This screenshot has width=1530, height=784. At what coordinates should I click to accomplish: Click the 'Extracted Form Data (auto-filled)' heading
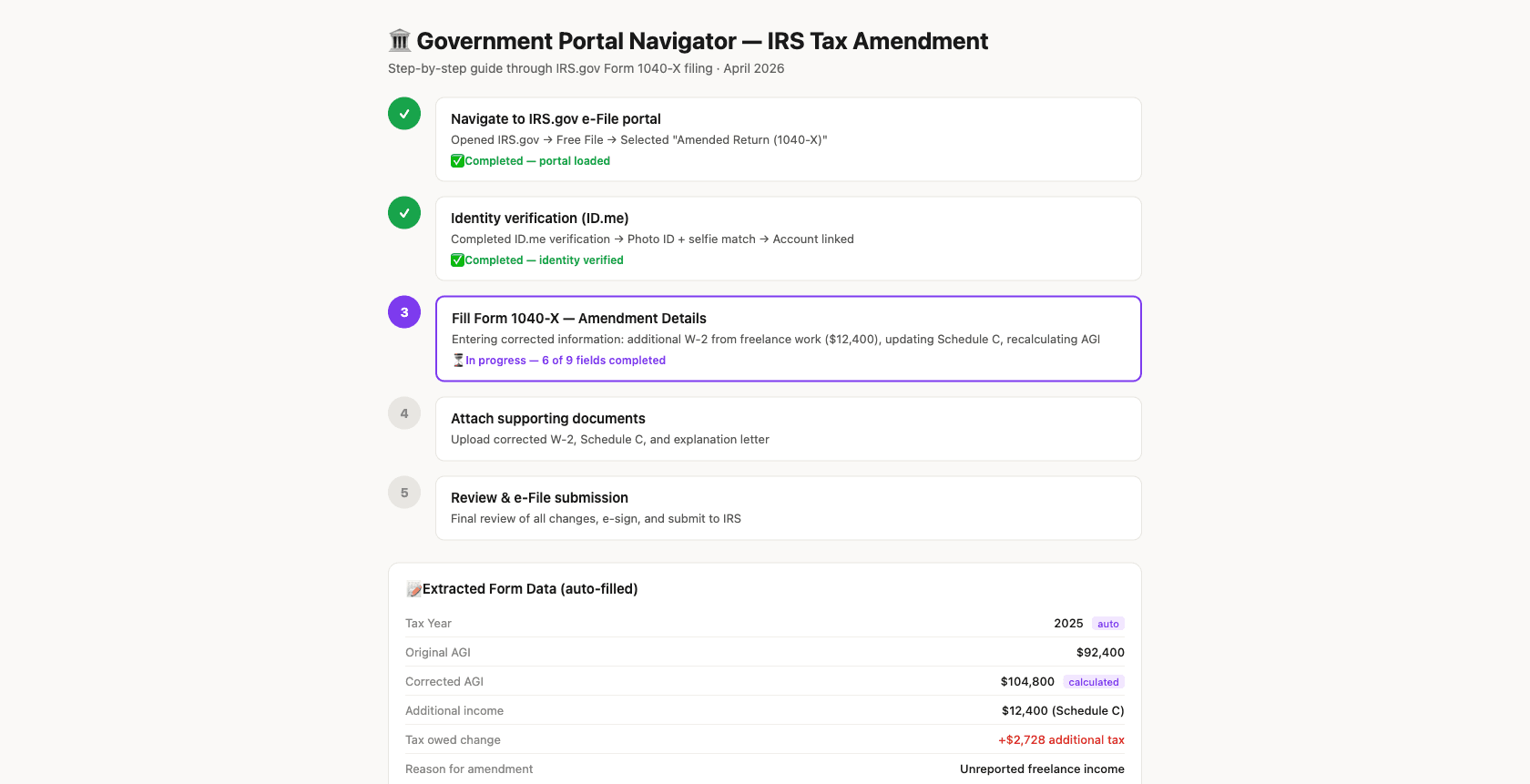(530, 589)
